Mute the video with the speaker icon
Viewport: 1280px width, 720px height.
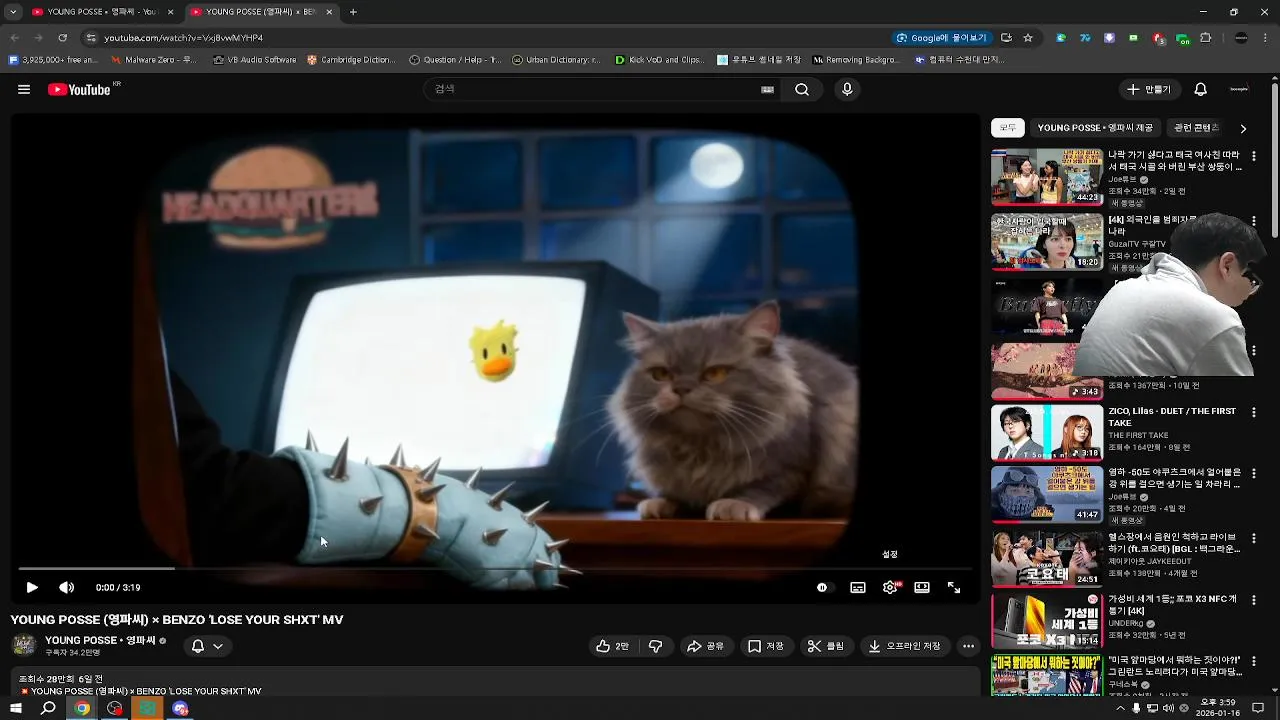(66, 588)
